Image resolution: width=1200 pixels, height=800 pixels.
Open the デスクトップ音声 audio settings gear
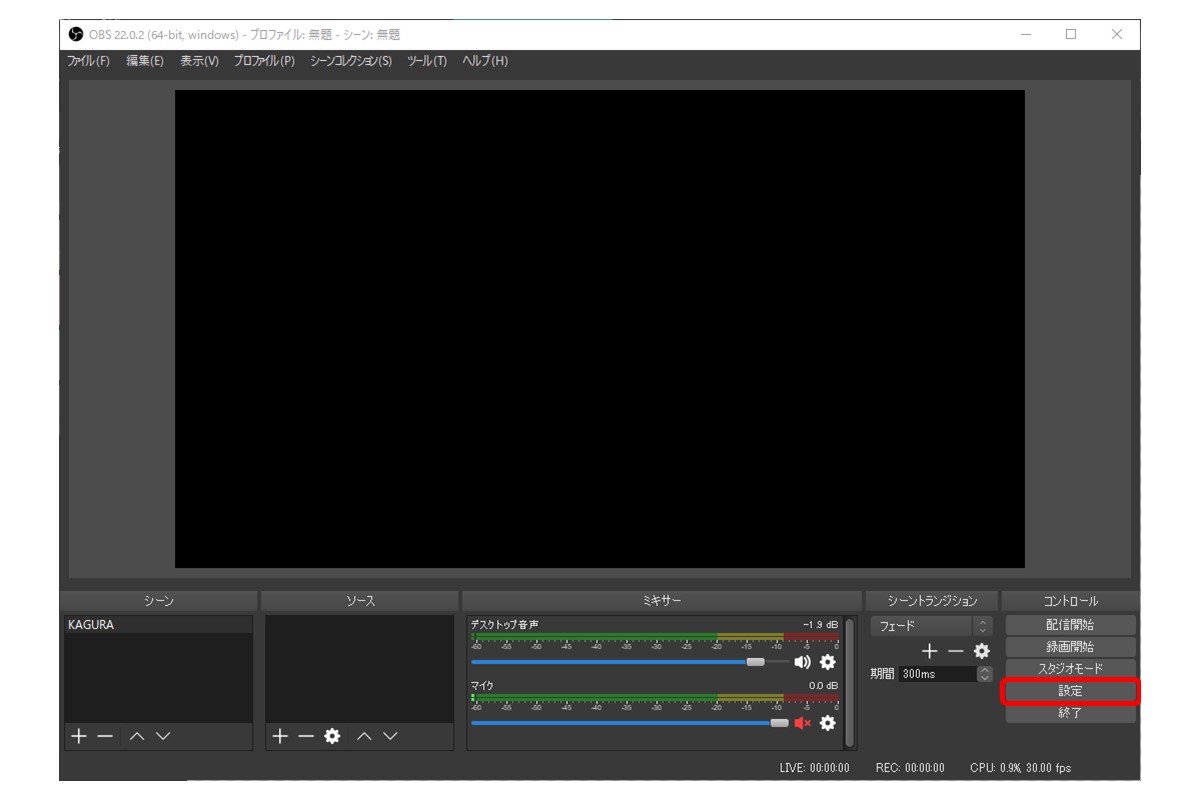point(827,662)
